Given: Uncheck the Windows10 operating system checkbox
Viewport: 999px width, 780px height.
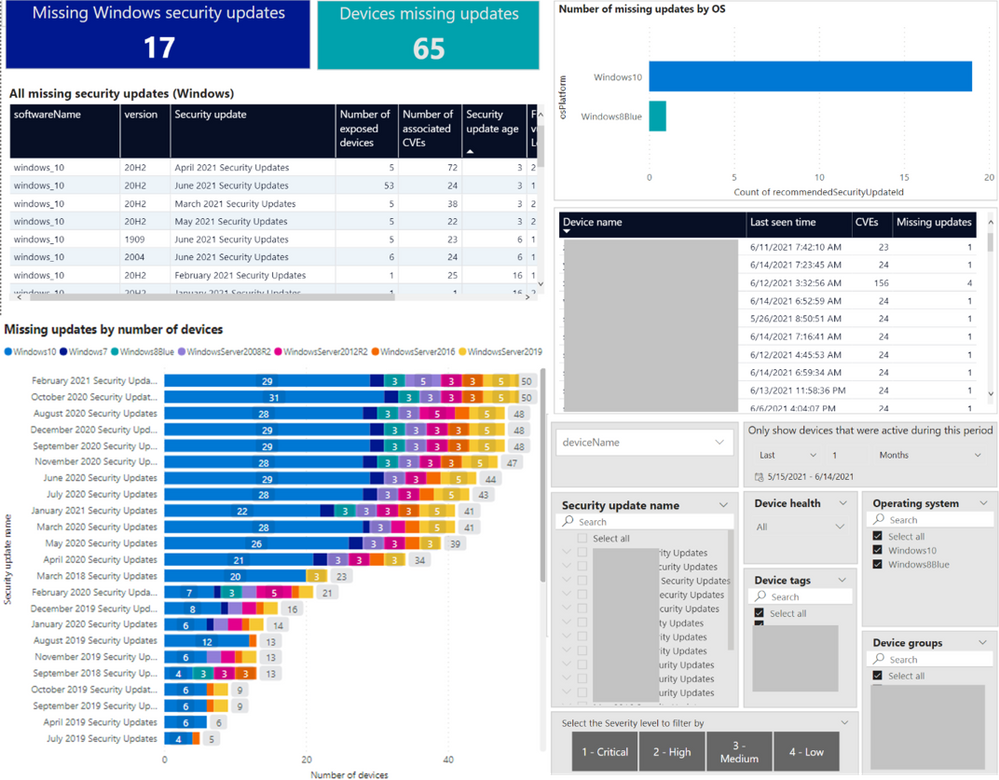Looking at the screenshot, I should tap(878, 551).
